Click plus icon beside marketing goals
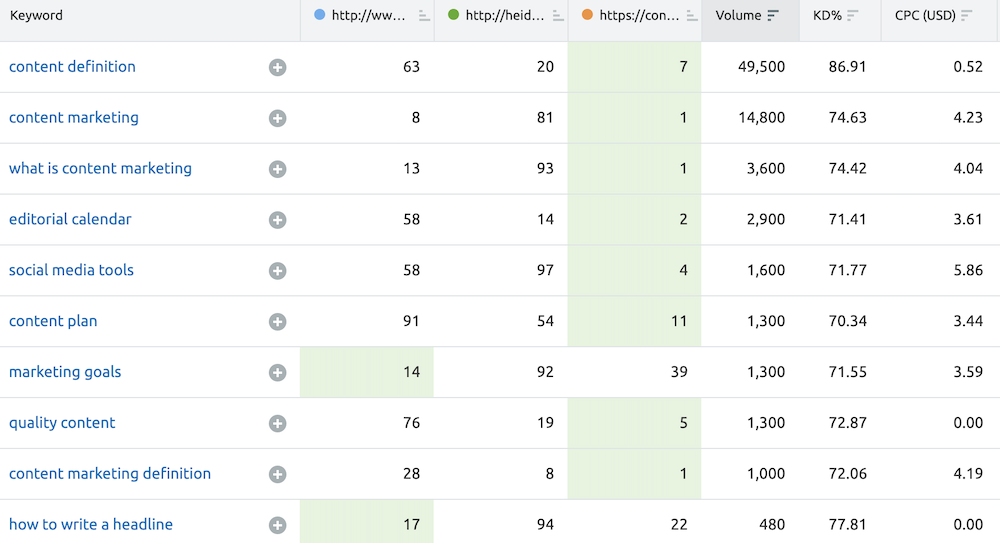Screen dimensions: 1000x543 click(277, 373)
